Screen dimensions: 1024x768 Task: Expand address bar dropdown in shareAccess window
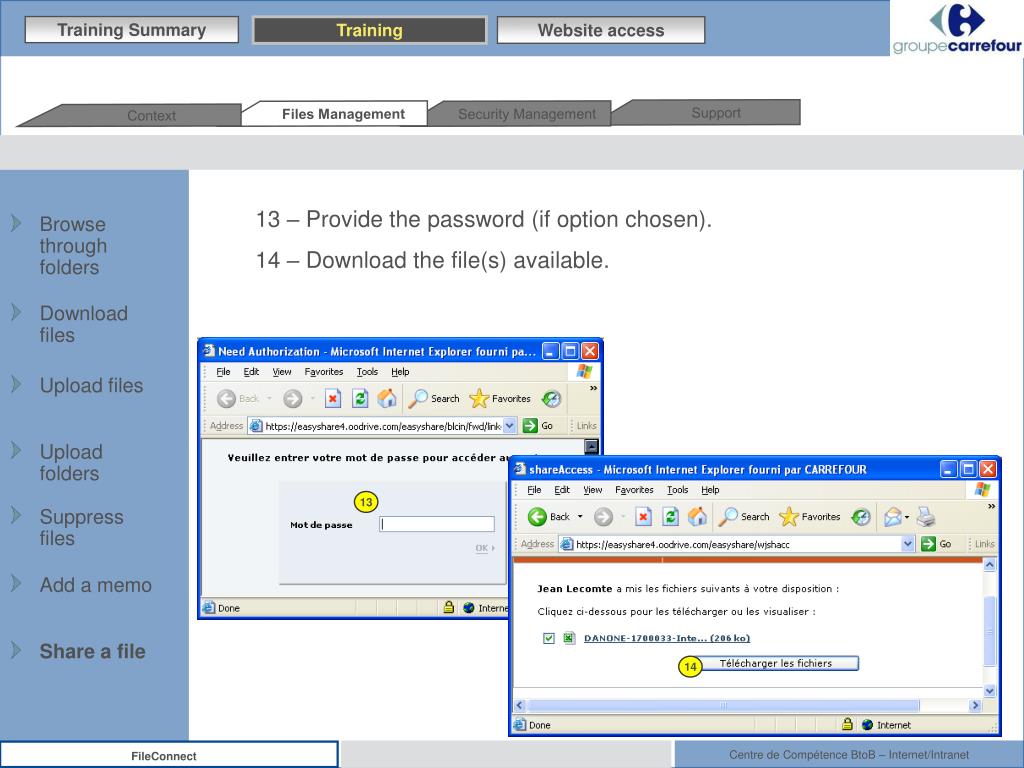[x=908, y=544]
